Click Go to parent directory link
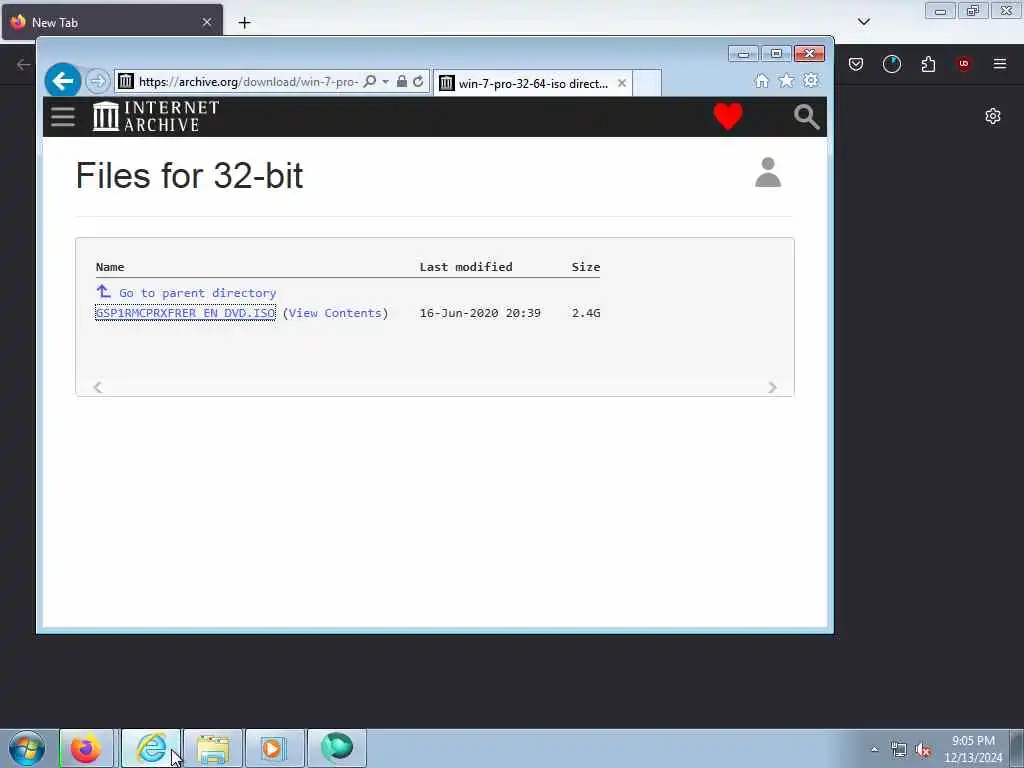The width and height of the screenshot is (1024, 768). coord(197,293)
